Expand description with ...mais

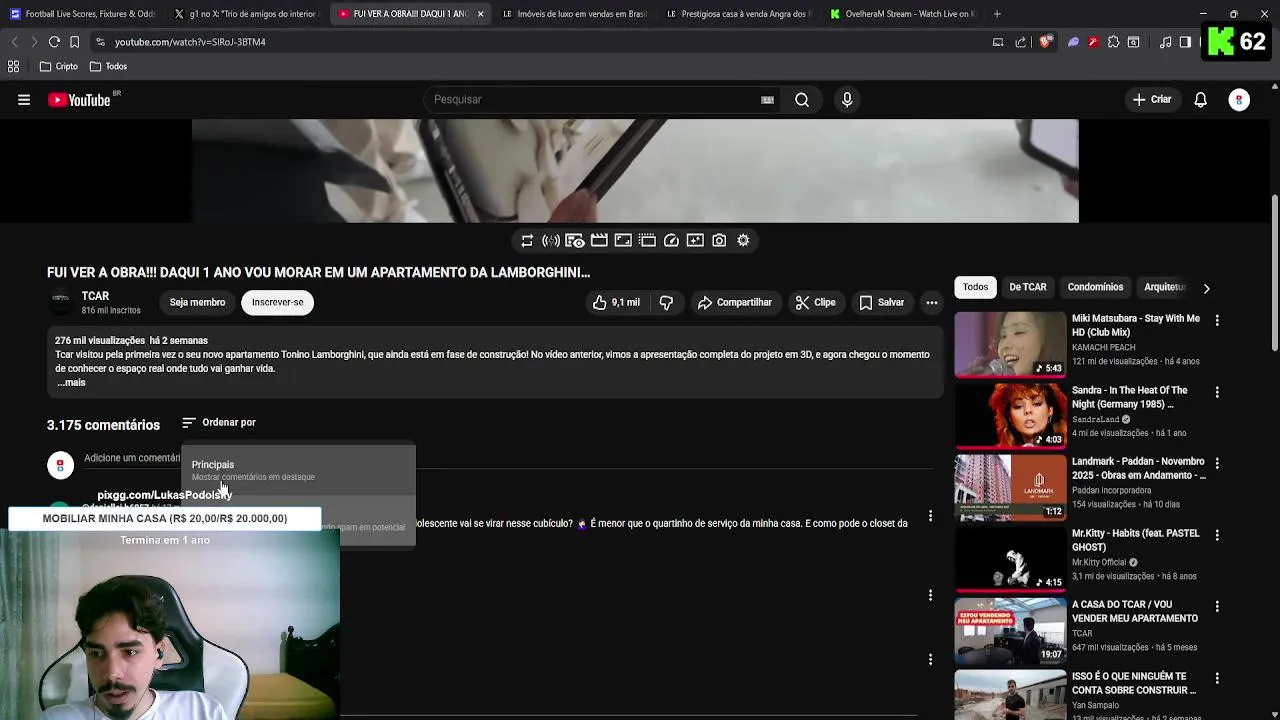tap(71, 382)
